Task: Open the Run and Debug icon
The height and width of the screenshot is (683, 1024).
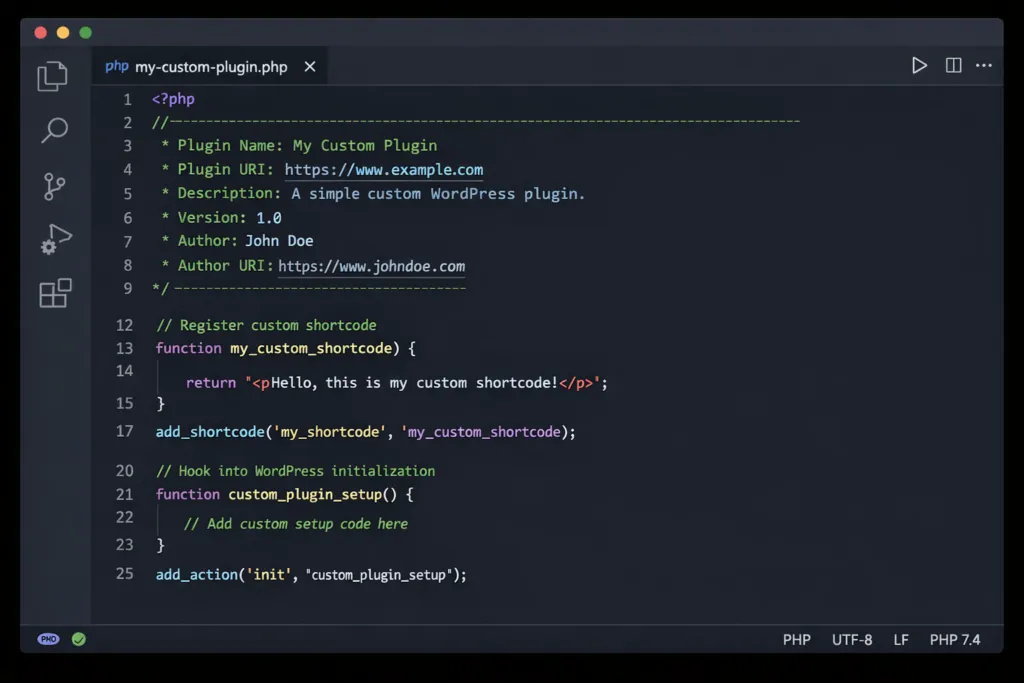Action: 56,239
